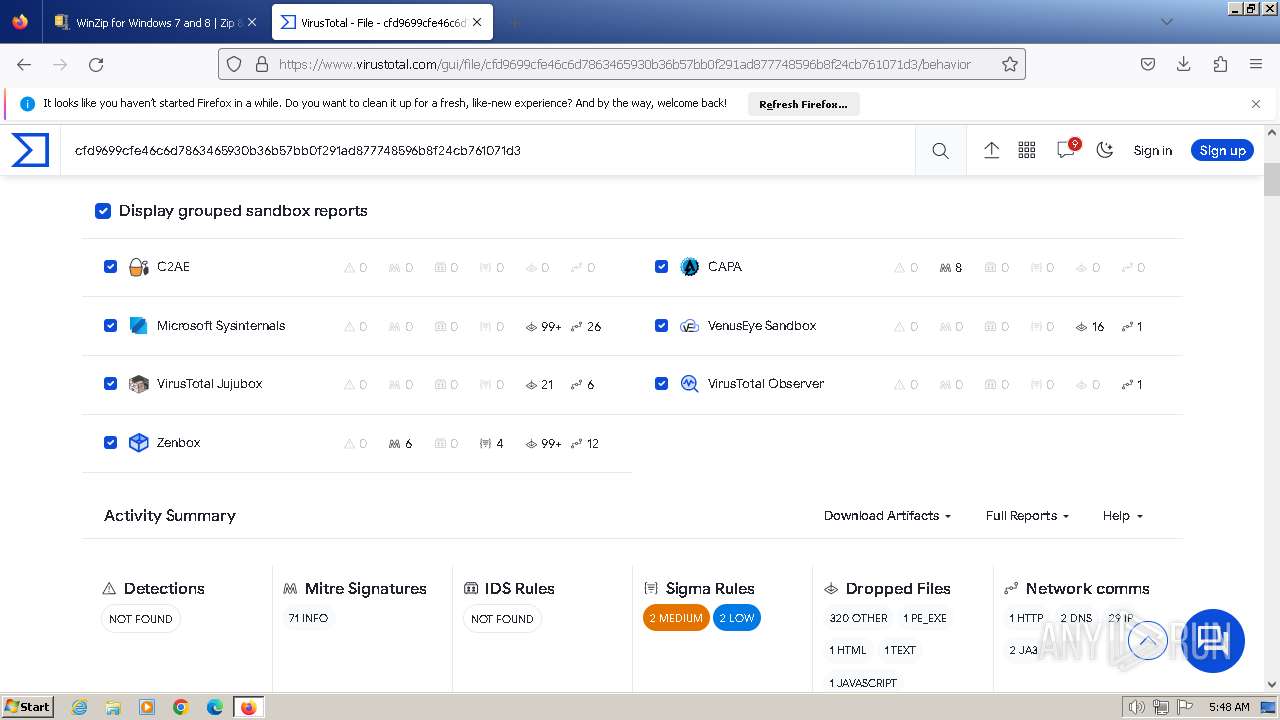Dismiss the Firefox notification bar
The width and height of the screenshot is (1280, 720).
pyautogui.click(x=1256, y=104)
